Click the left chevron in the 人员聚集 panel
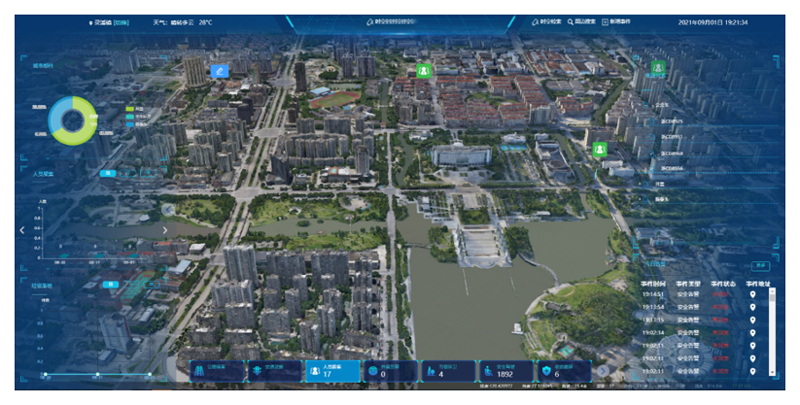The width and height of the screenshot is (800, 405). click(22, 230)
